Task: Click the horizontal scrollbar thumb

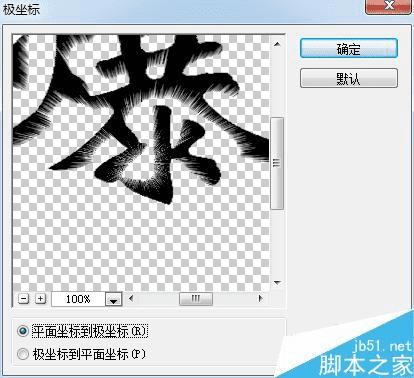Action: coord(196,299)
